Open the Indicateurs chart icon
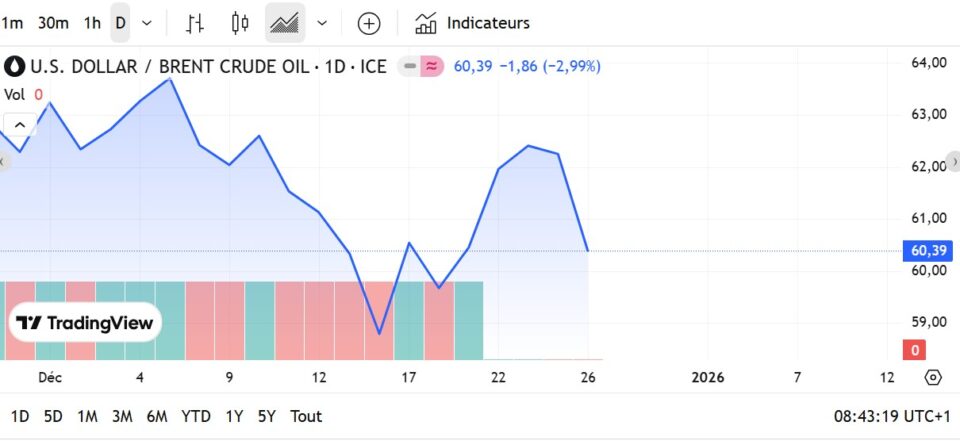960x441 pixels. click(426, 22)
